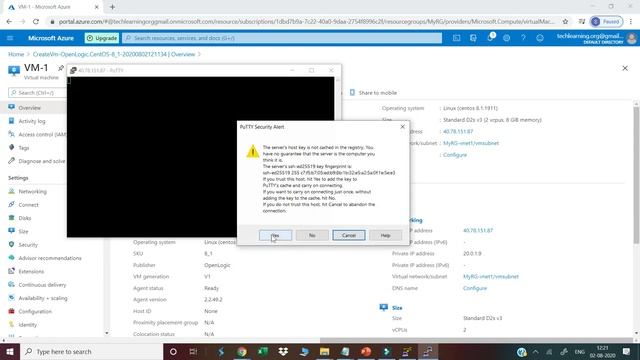Focus the VM sidebar search box
The width and height of the screenshot is (640, 360).
37,93
